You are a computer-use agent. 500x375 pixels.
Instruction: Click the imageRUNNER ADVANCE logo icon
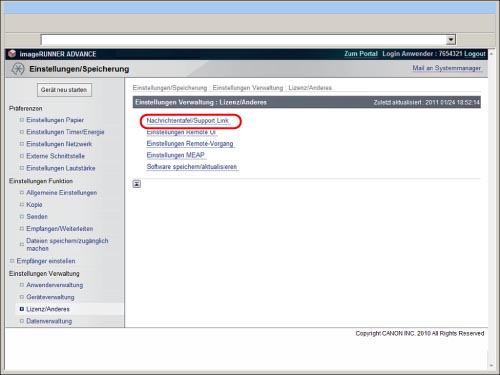pos(12,54)
